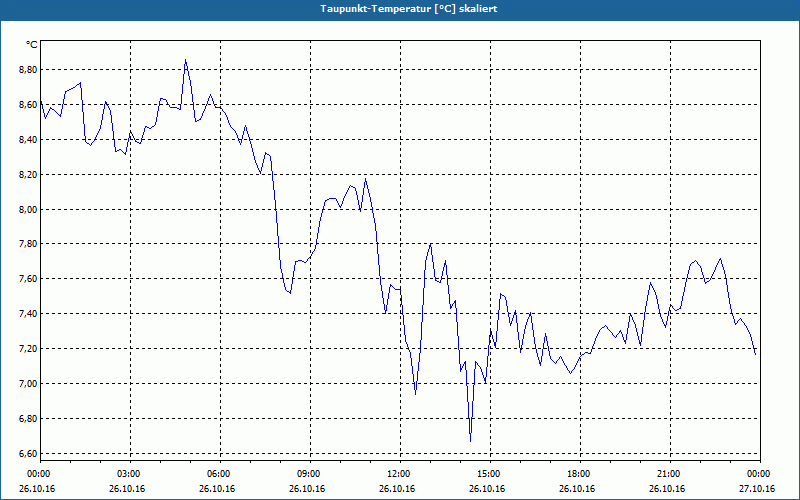Select the 7,00 y-axis value
The image size is (800, 500).
(x=28, y=384)
